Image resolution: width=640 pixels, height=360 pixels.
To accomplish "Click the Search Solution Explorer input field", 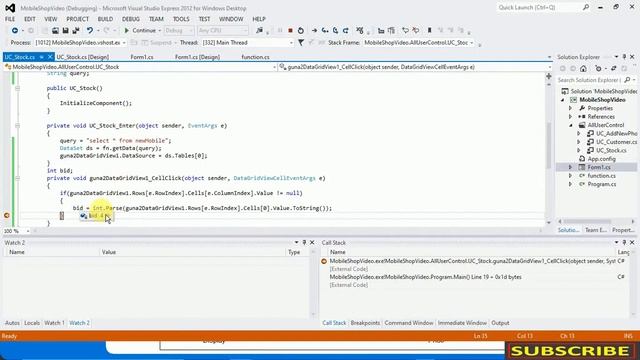I will (589, 80).
